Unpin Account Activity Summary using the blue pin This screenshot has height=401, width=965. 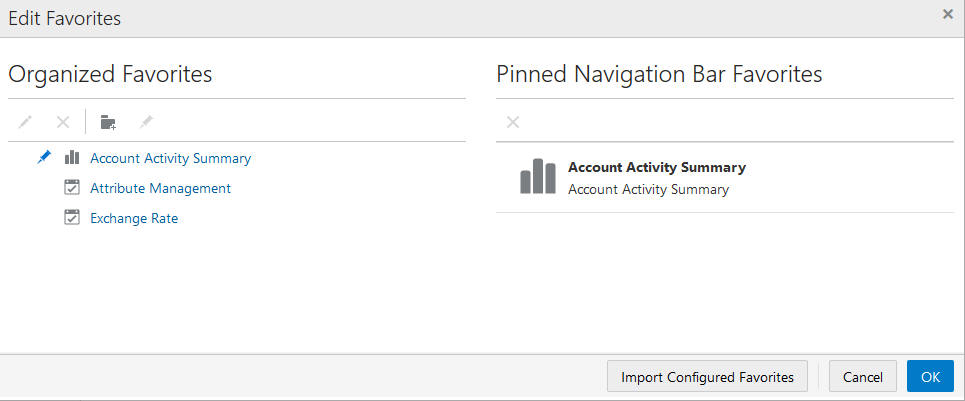44,157
